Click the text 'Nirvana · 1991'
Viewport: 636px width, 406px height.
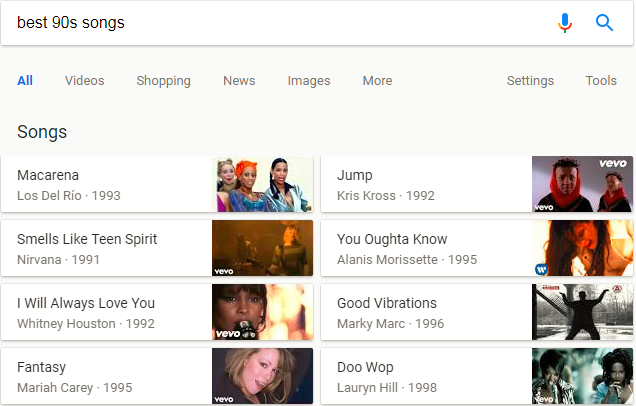tap(58, 260)
